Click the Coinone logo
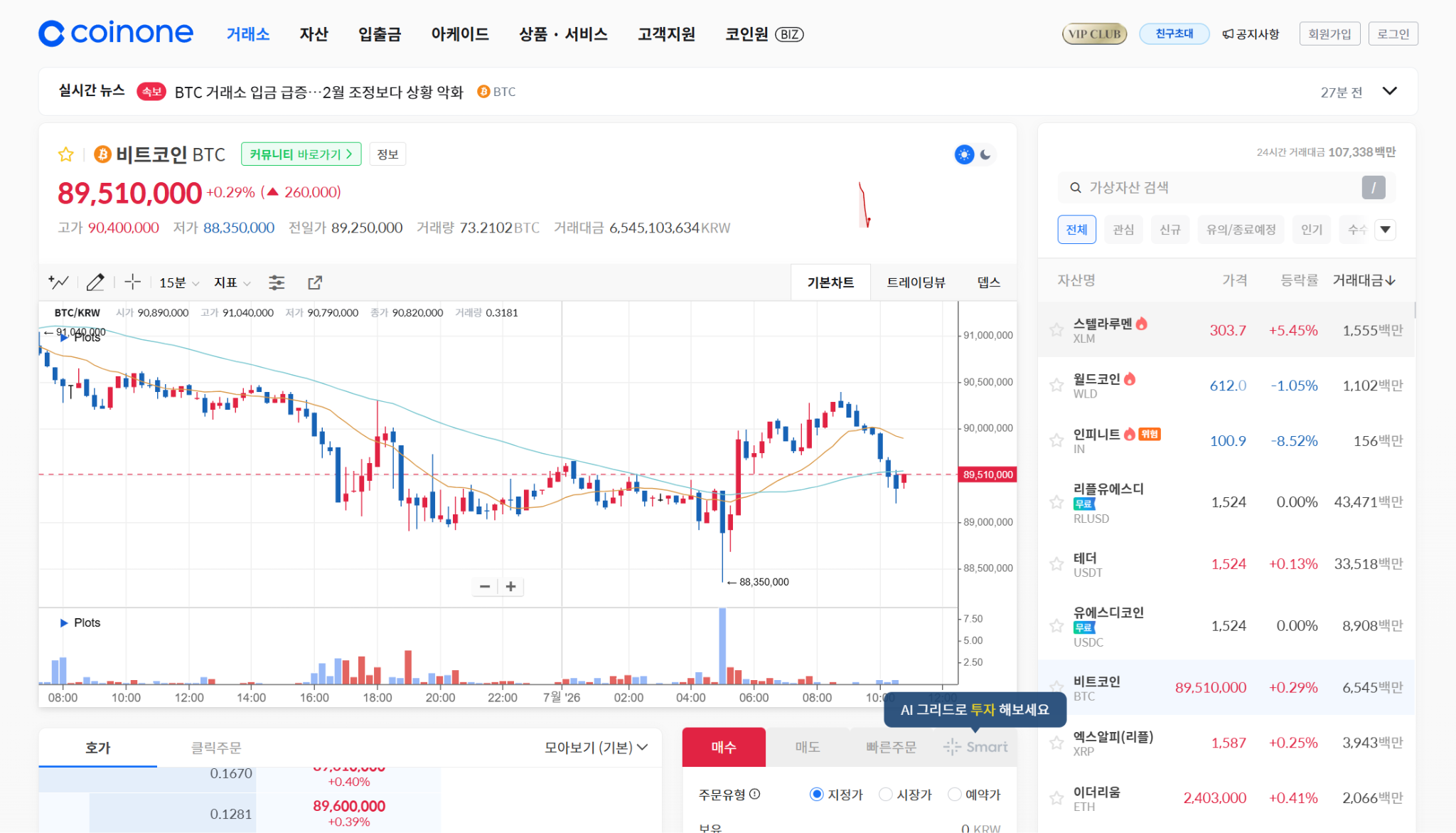 click(x=116, y=33)
